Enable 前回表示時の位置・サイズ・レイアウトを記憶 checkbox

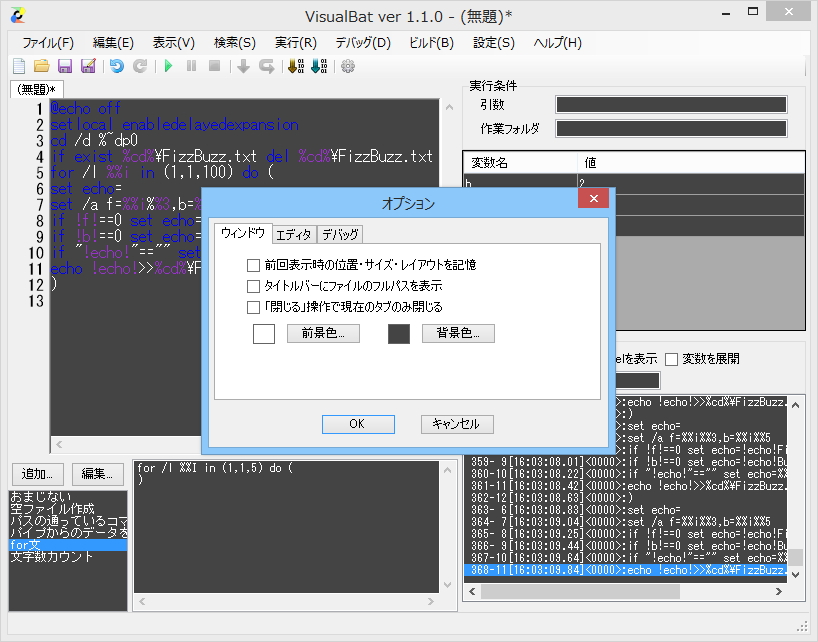pos(254,265)
